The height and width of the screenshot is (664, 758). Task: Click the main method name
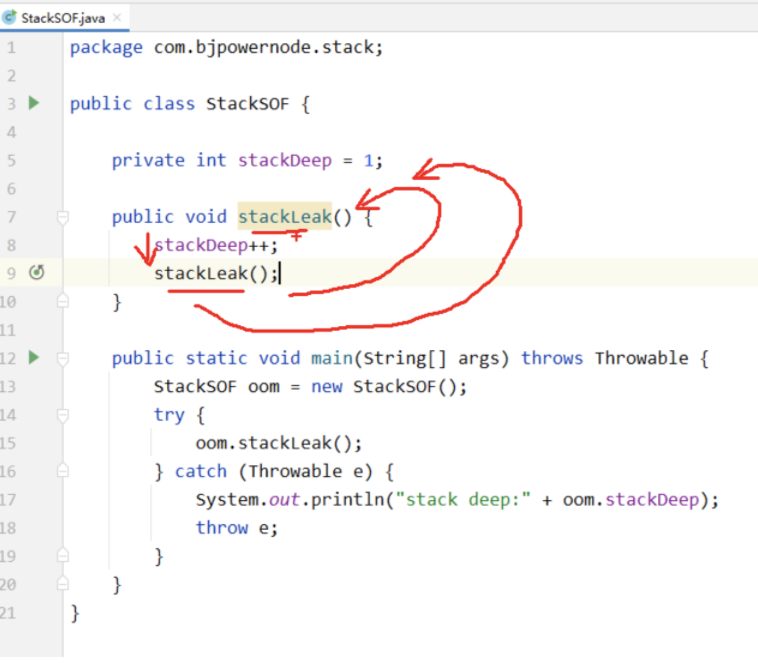click(332, 358)
